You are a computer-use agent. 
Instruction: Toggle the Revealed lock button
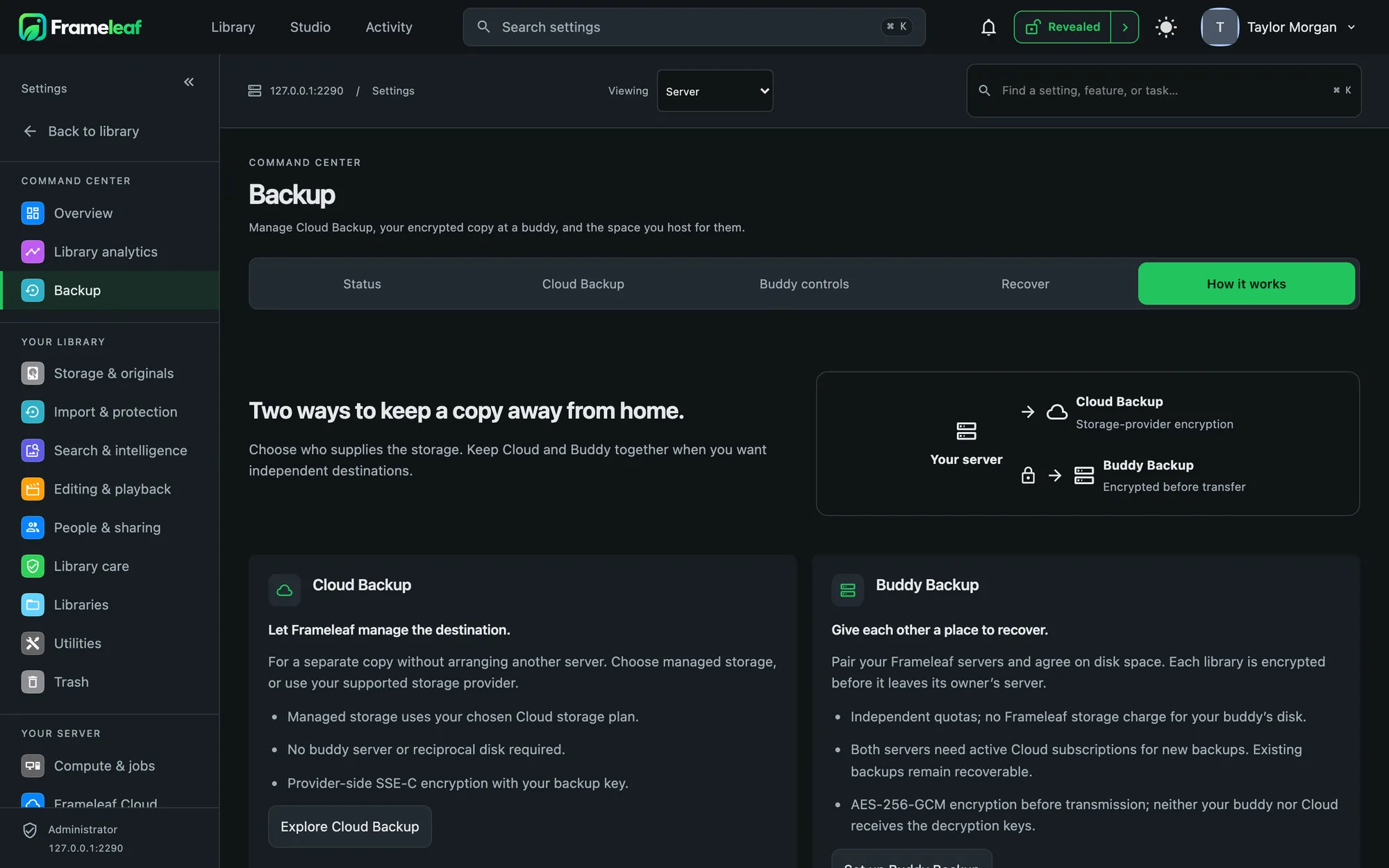pos(1063,27)
